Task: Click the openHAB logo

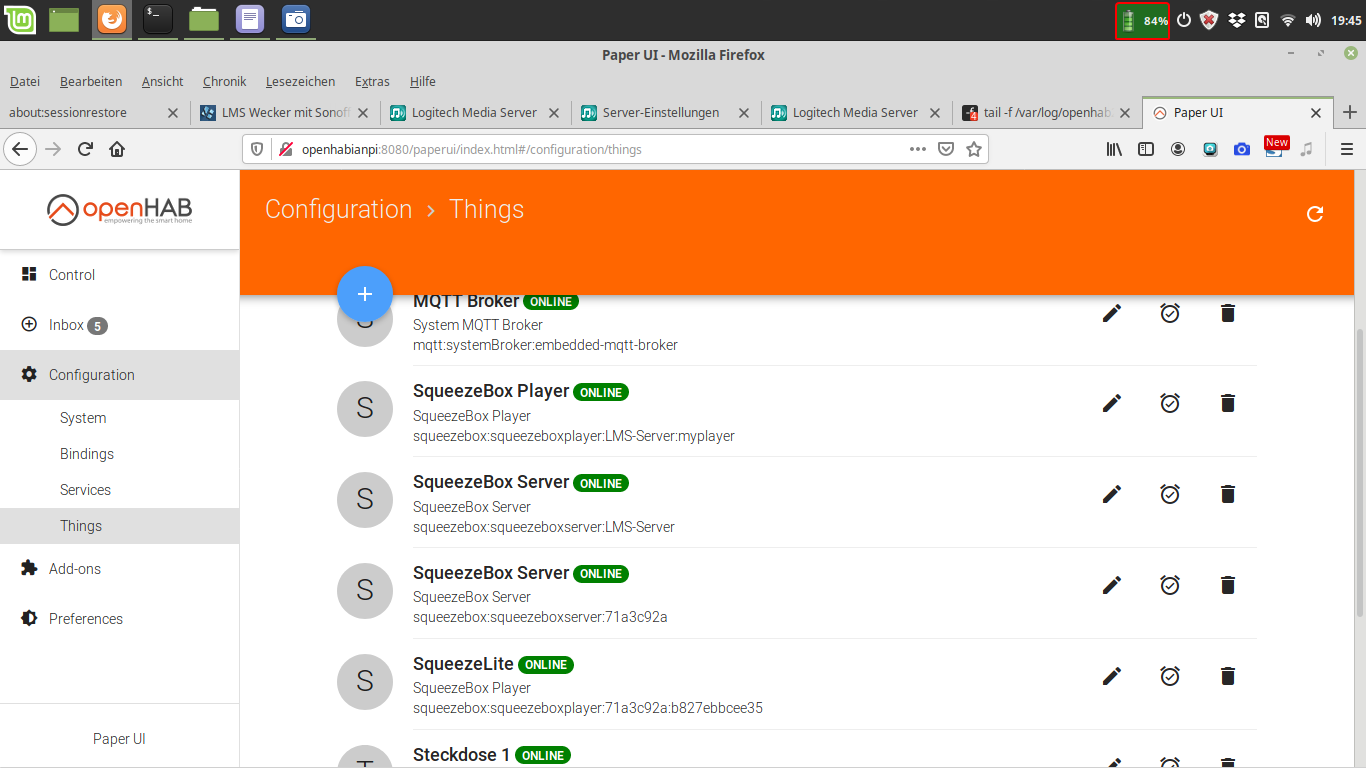Action: pos(119,210)
